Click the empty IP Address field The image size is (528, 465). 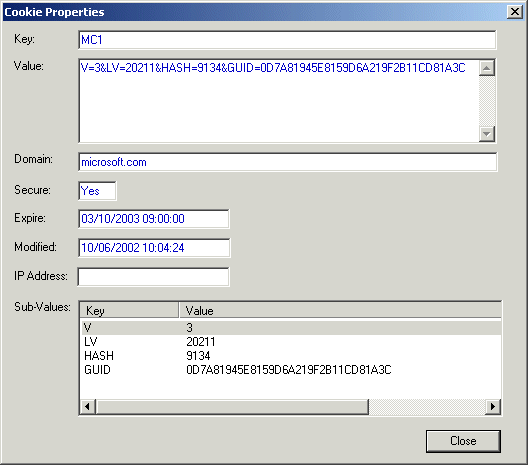coord(154,277)
